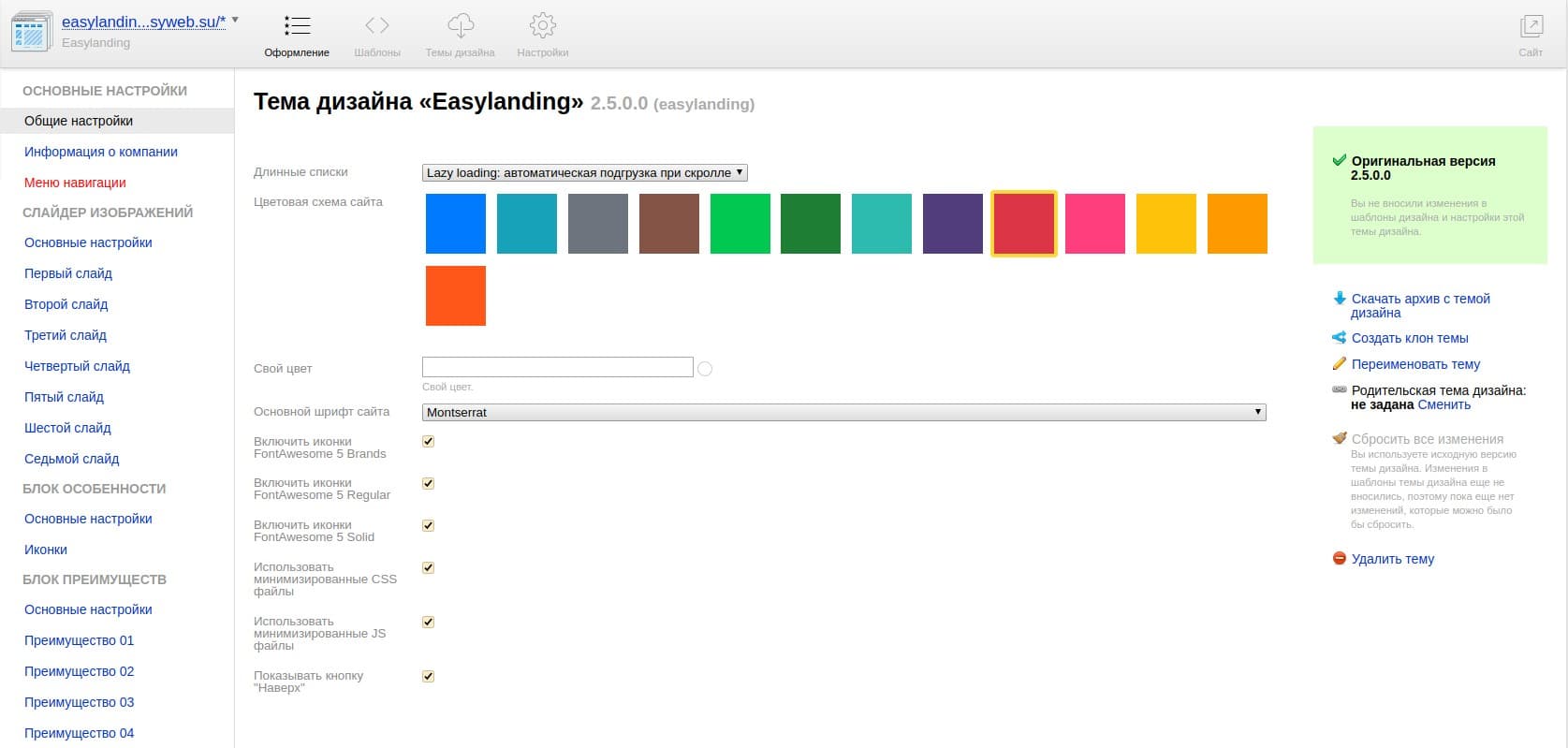This screenshot has height=748, width=1568.
Task: Open Информация о компании settings
Action: click(101, 152)
